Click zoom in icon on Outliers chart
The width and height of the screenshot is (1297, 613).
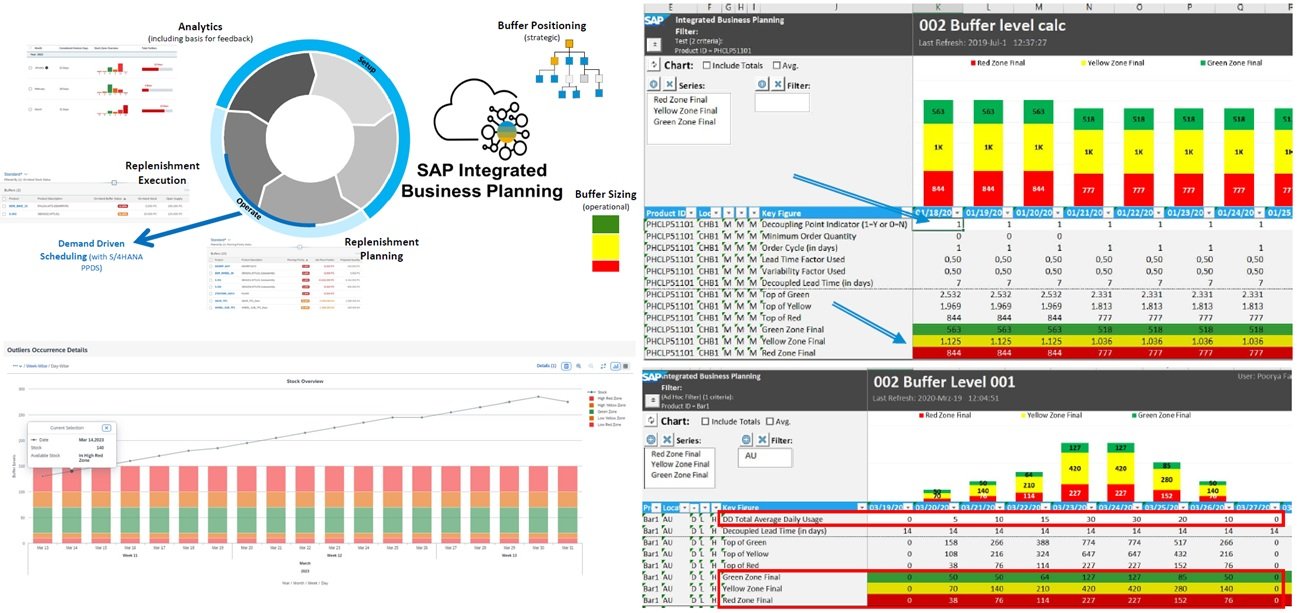tap(578, 366)
